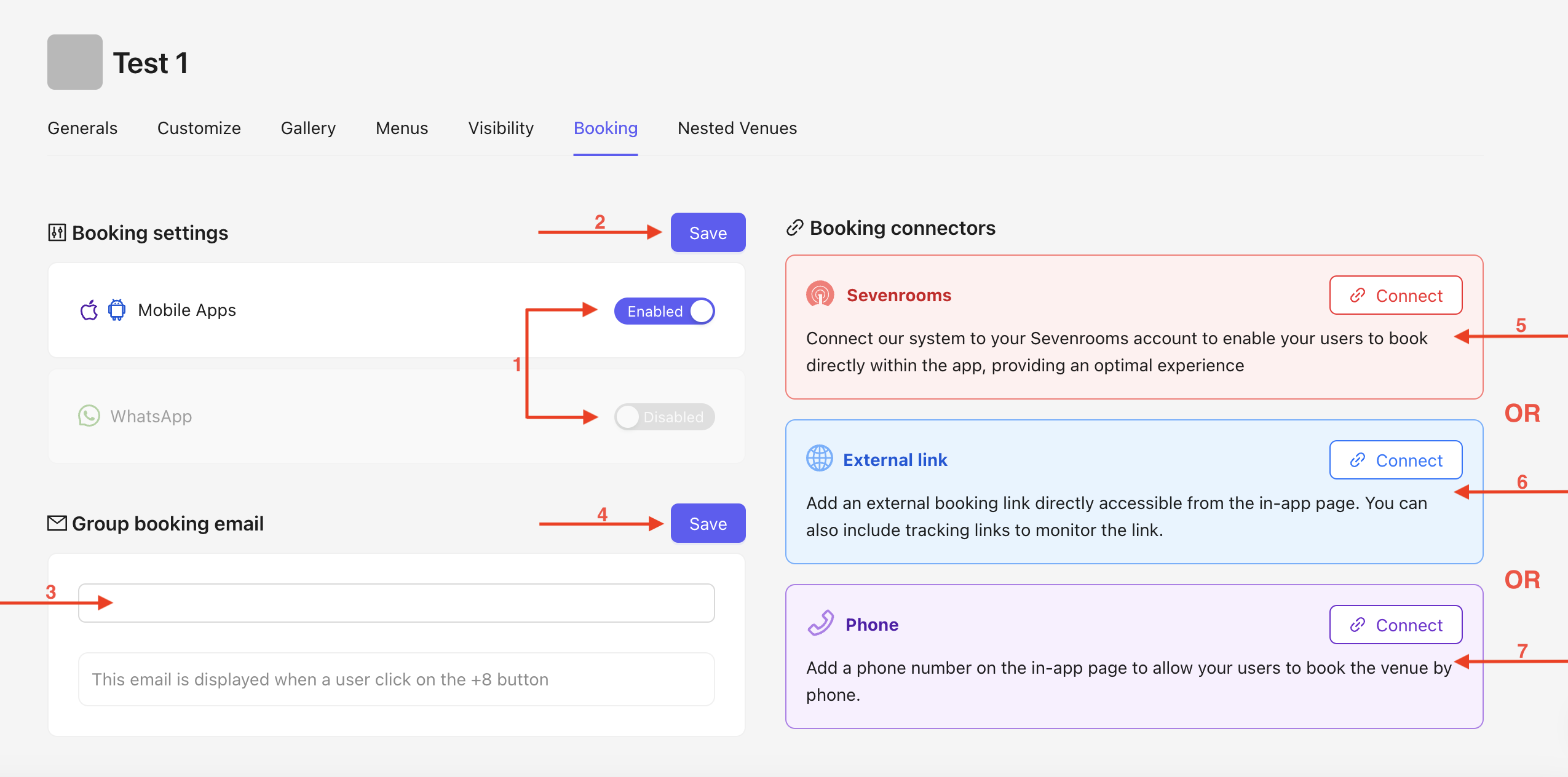Click the Booking connectors chain link icon

tap(794, 227)
